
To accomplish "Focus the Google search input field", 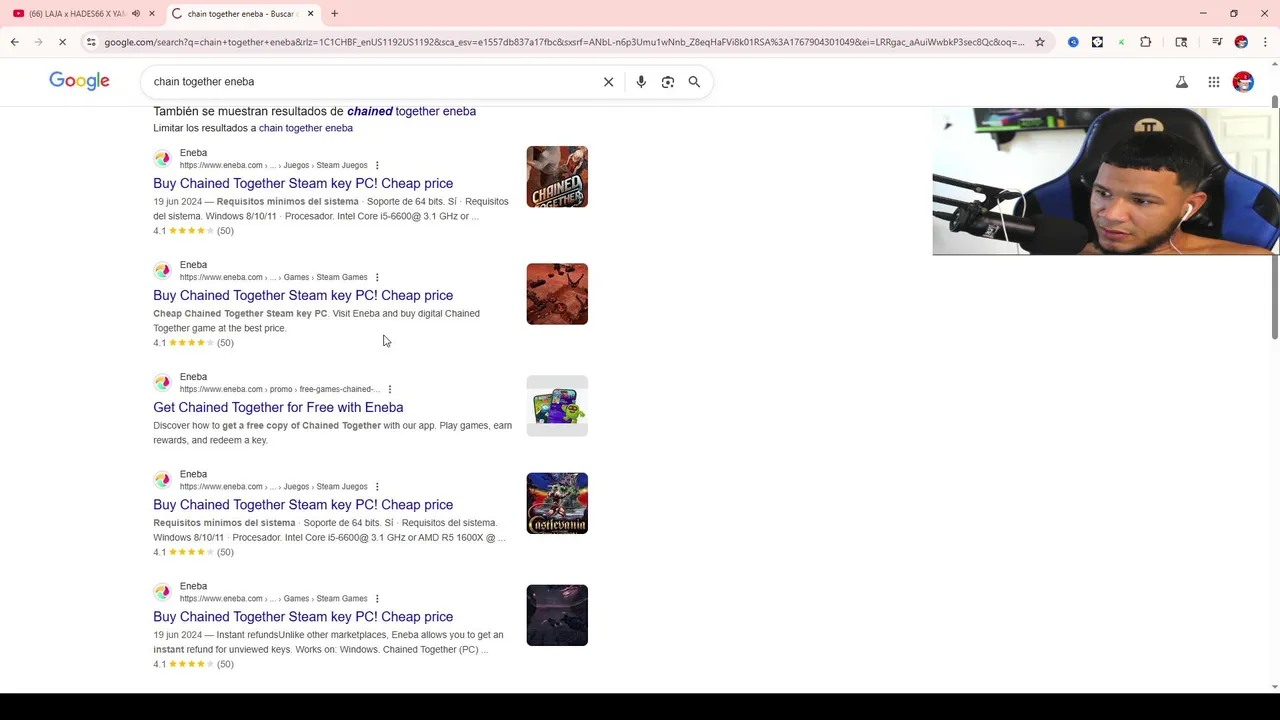I will tap(370, 82).
